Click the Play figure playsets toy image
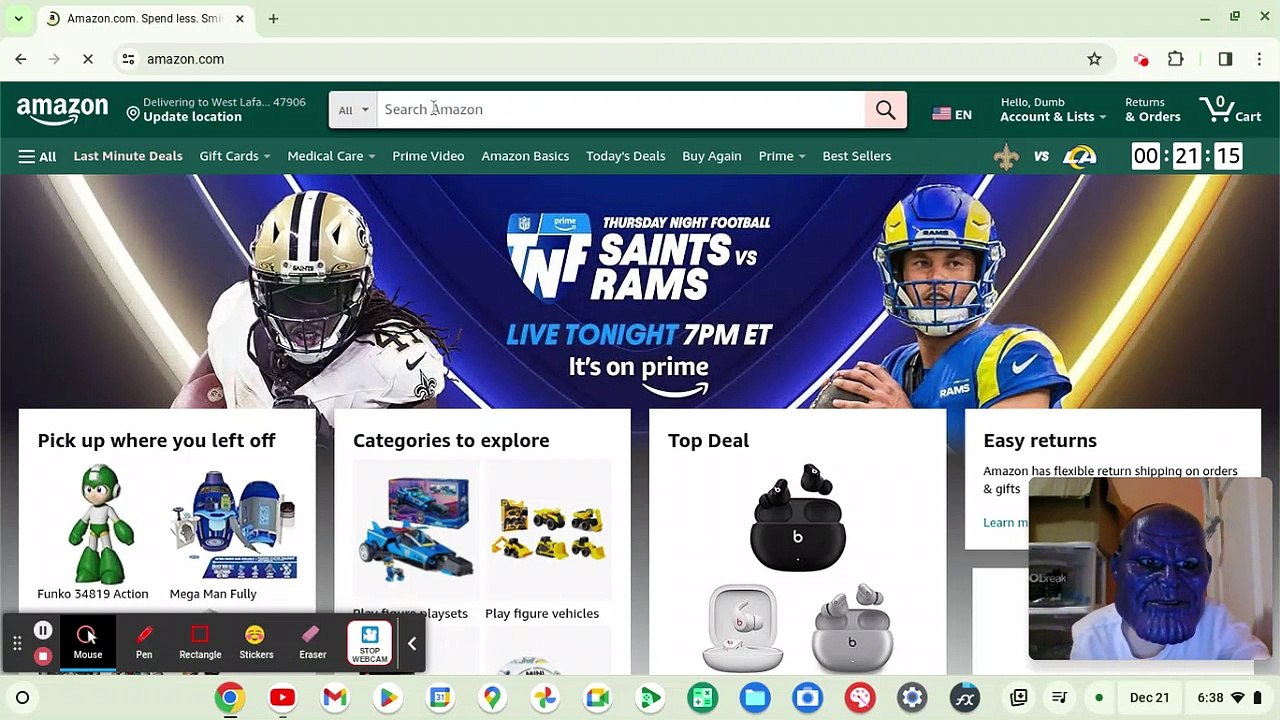The width and height of the screenshot is (1280, 720). [417, 530]
